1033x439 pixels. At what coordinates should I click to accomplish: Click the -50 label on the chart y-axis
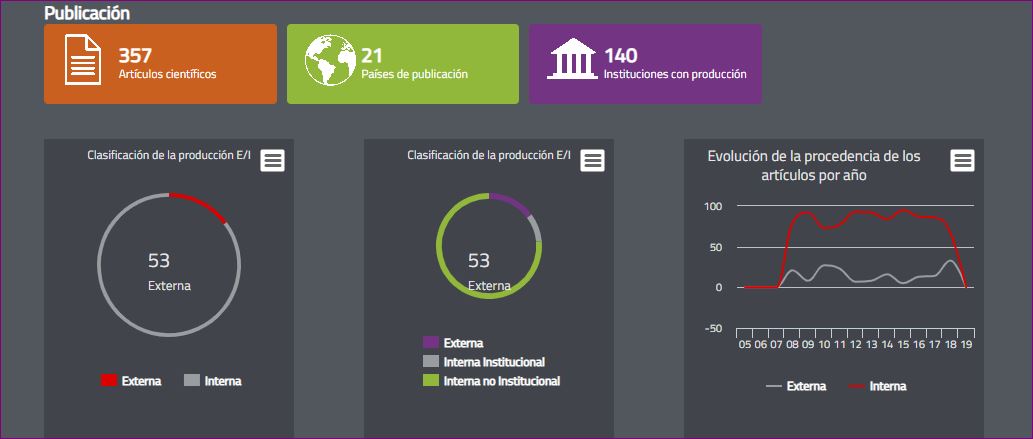(x=713, y=329)
